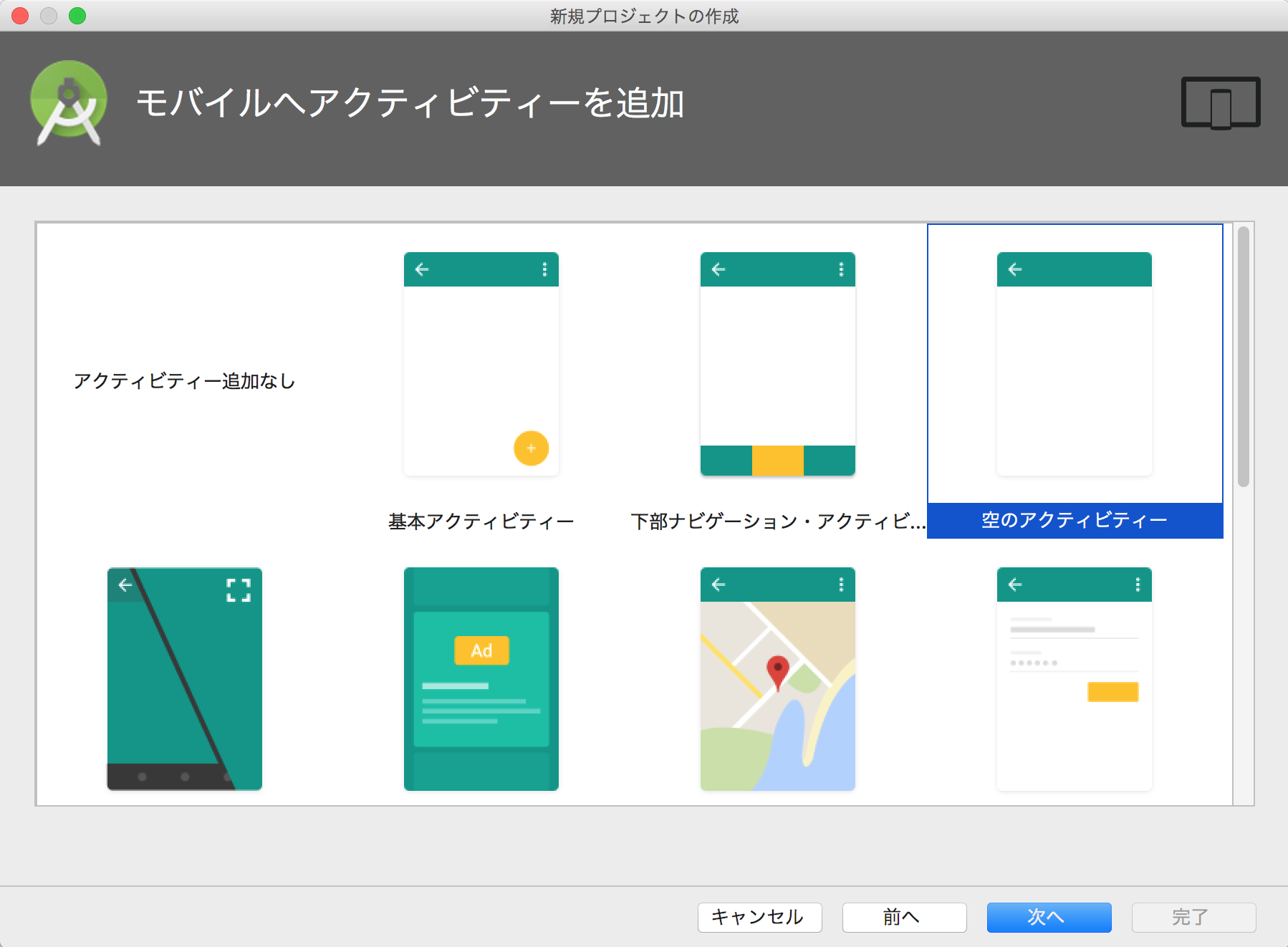Click the yellow button in the login template preview
1288x947 pixels.
pos(1112,692)
